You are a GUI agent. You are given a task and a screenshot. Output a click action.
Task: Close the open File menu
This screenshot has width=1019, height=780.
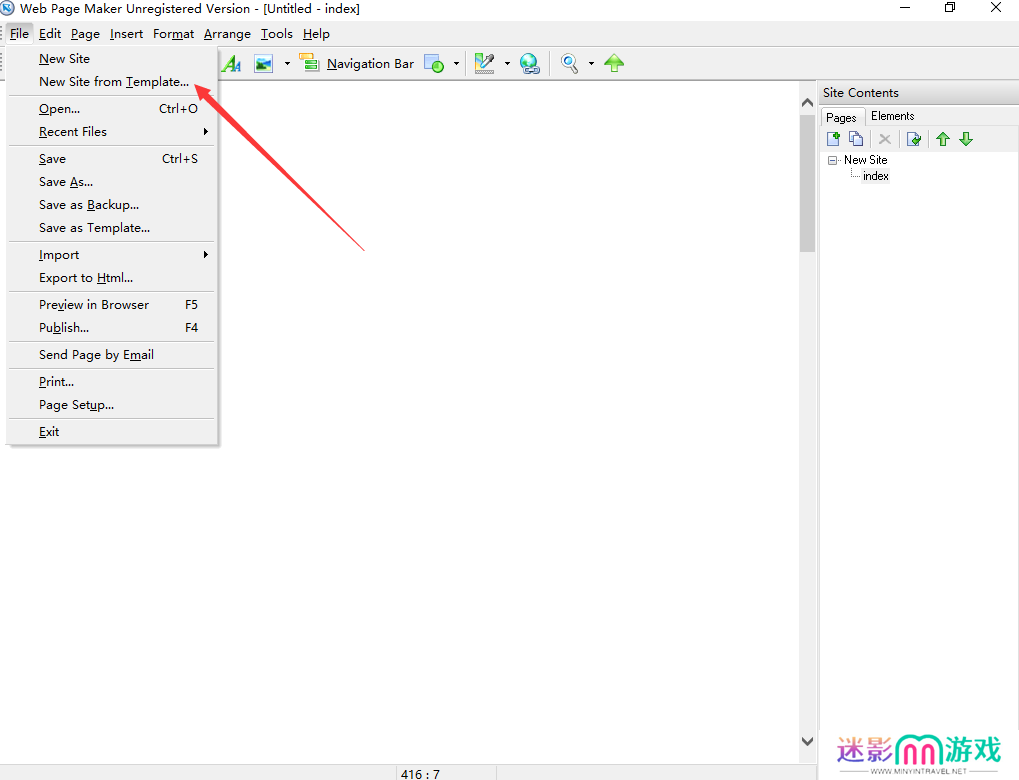[19, 34]
